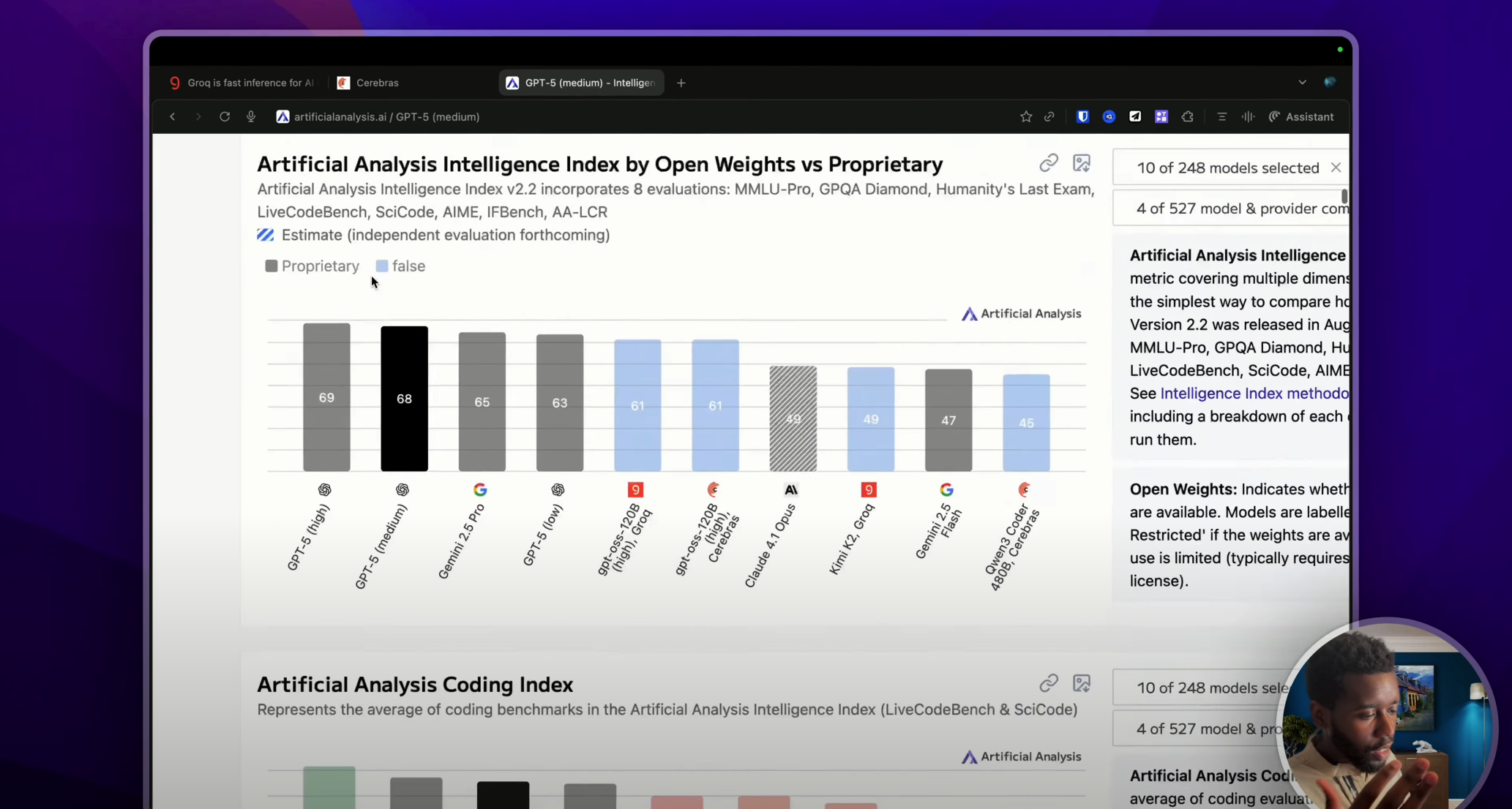The image size is (1512, 809).
Task: Open the purple grid extension icon
Action: tap(1161, 116)
